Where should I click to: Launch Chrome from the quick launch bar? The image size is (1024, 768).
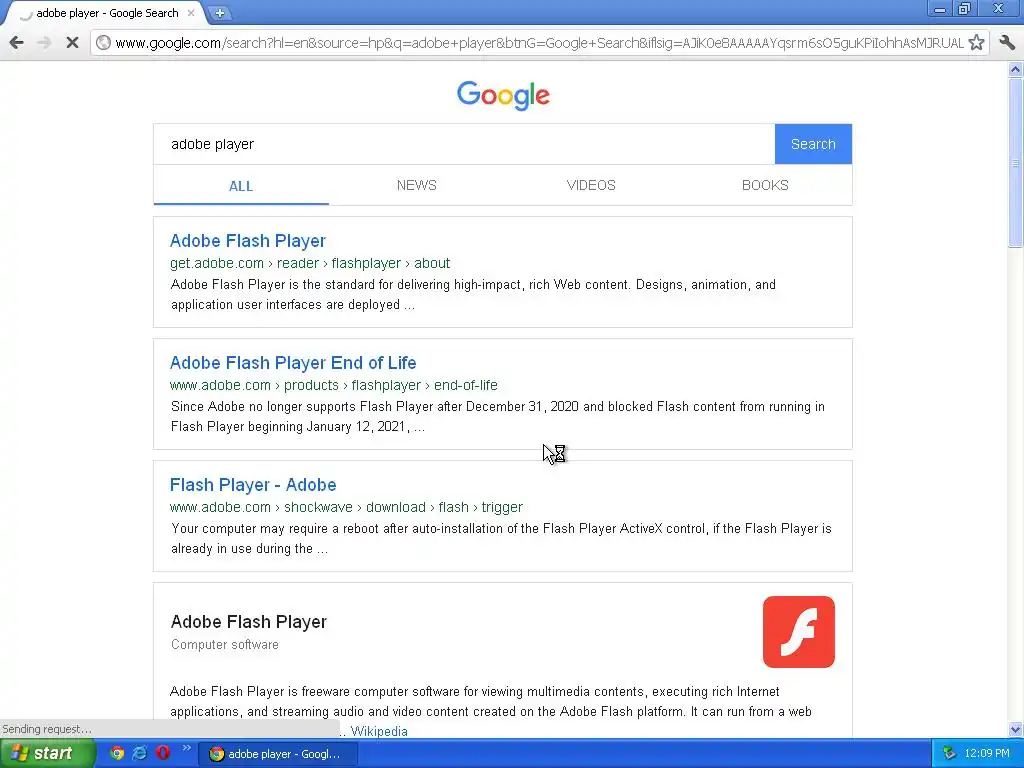117,753
